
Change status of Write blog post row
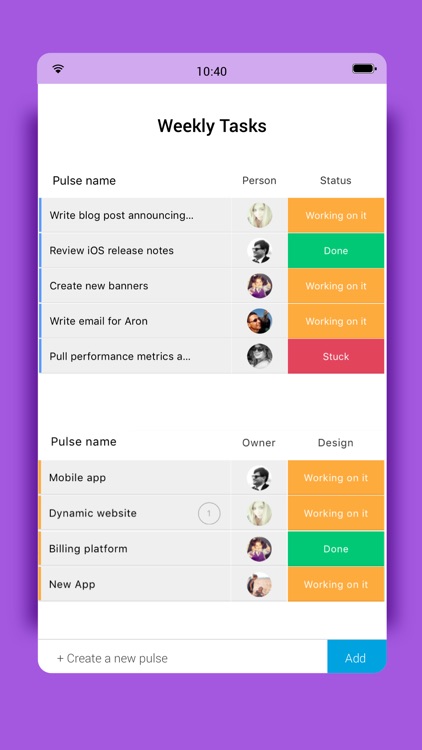336,215
